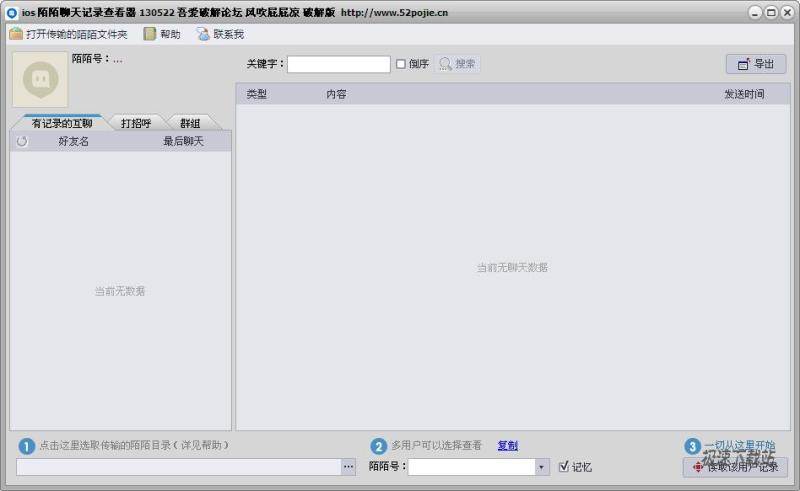Sort by 最后聊天 column header

183,141
